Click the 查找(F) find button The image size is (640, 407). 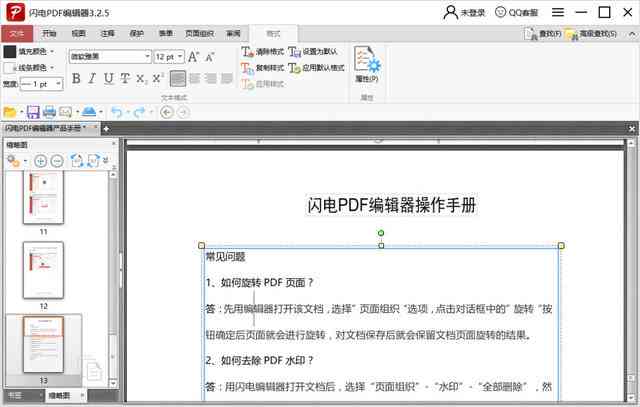coord(543,34)
